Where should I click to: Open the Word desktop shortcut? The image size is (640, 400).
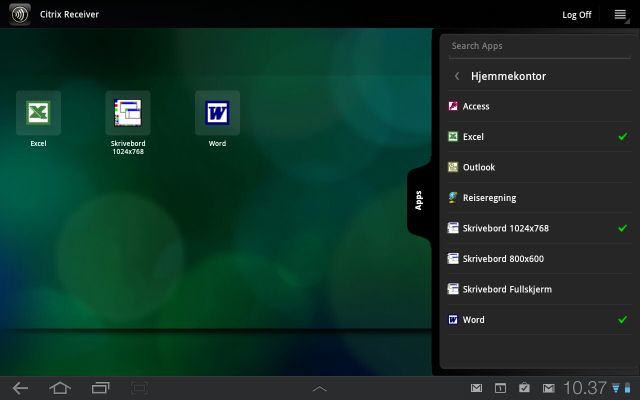pyautogui.click(x=217, y=113)
